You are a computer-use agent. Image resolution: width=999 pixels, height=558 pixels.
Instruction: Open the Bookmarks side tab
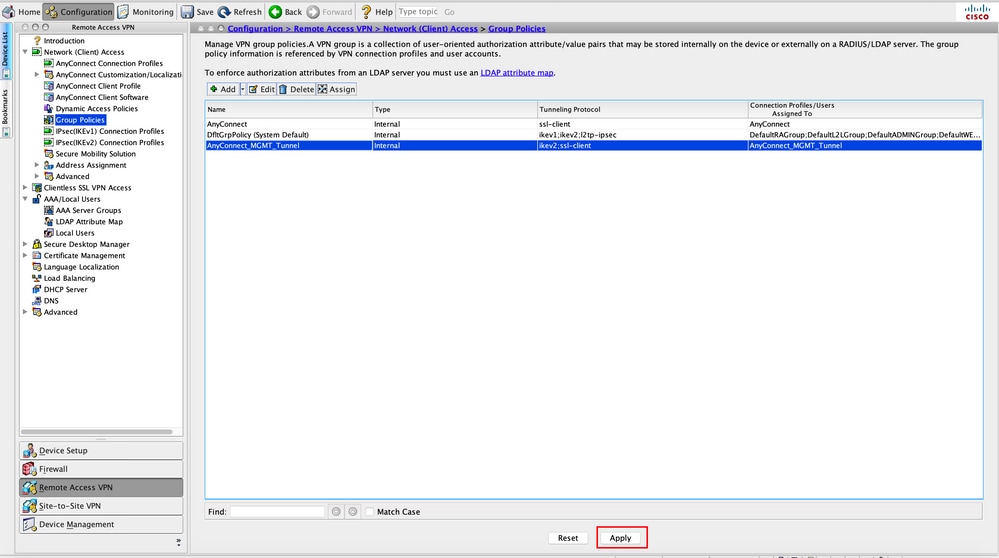click(5, 112)
